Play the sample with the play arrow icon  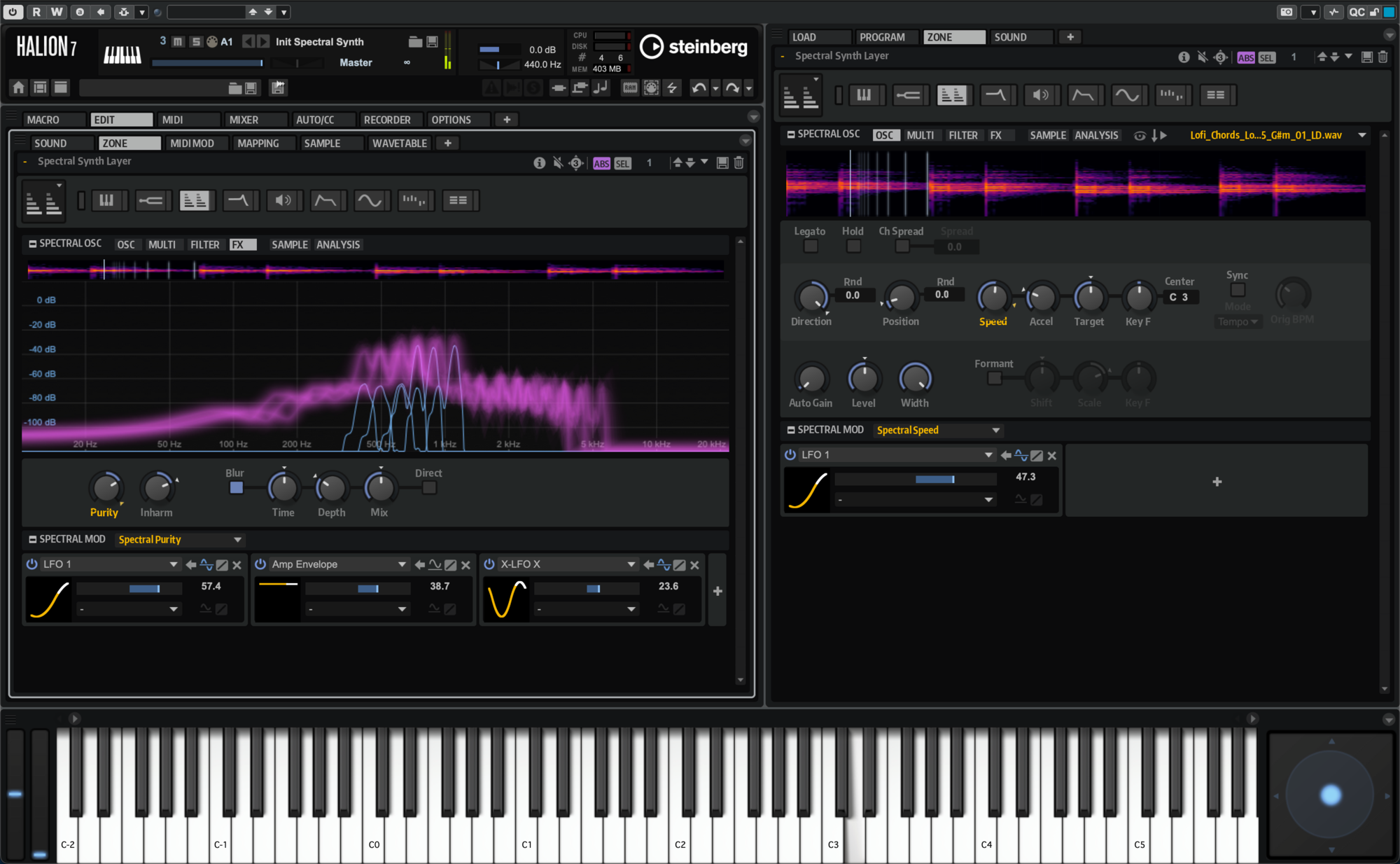1163,136
